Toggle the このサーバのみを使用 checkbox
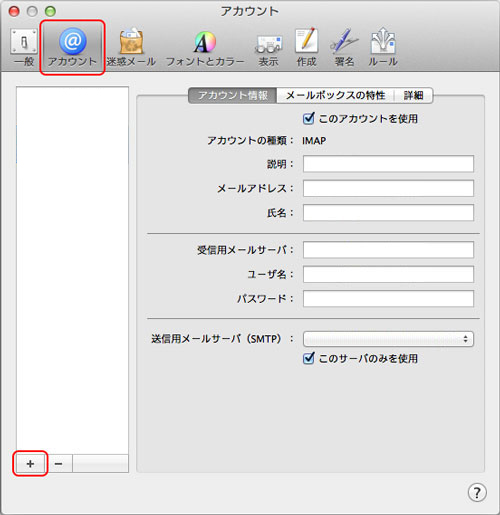Screen dimensions: 500x515 (309, 358)
